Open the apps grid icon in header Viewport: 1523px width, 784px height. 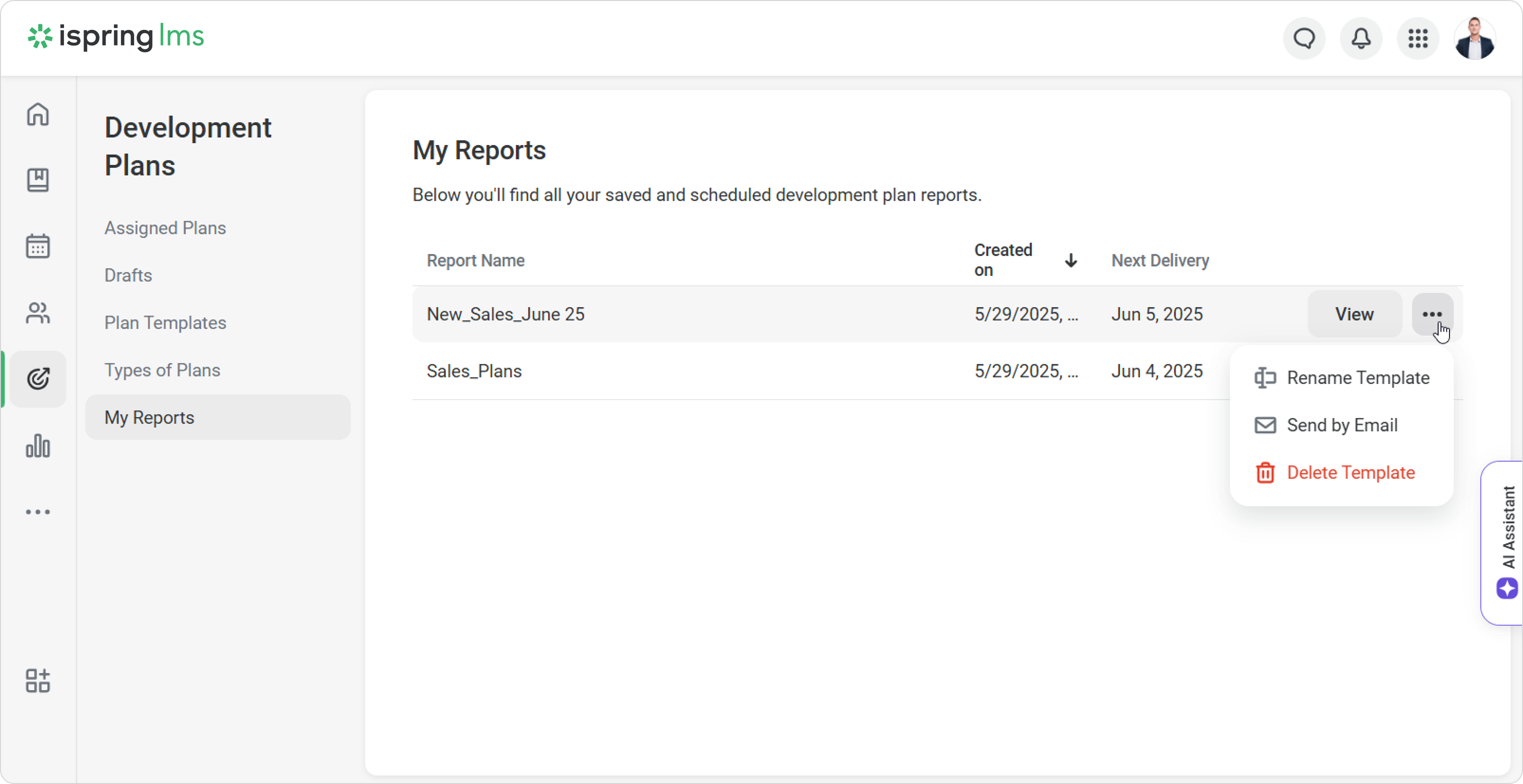(x=1418, y=38)
